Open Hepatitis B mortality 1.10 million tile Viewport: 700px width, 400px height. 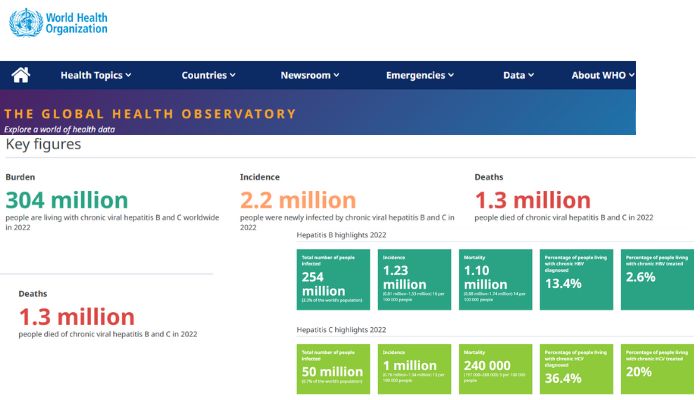point(494,279)
